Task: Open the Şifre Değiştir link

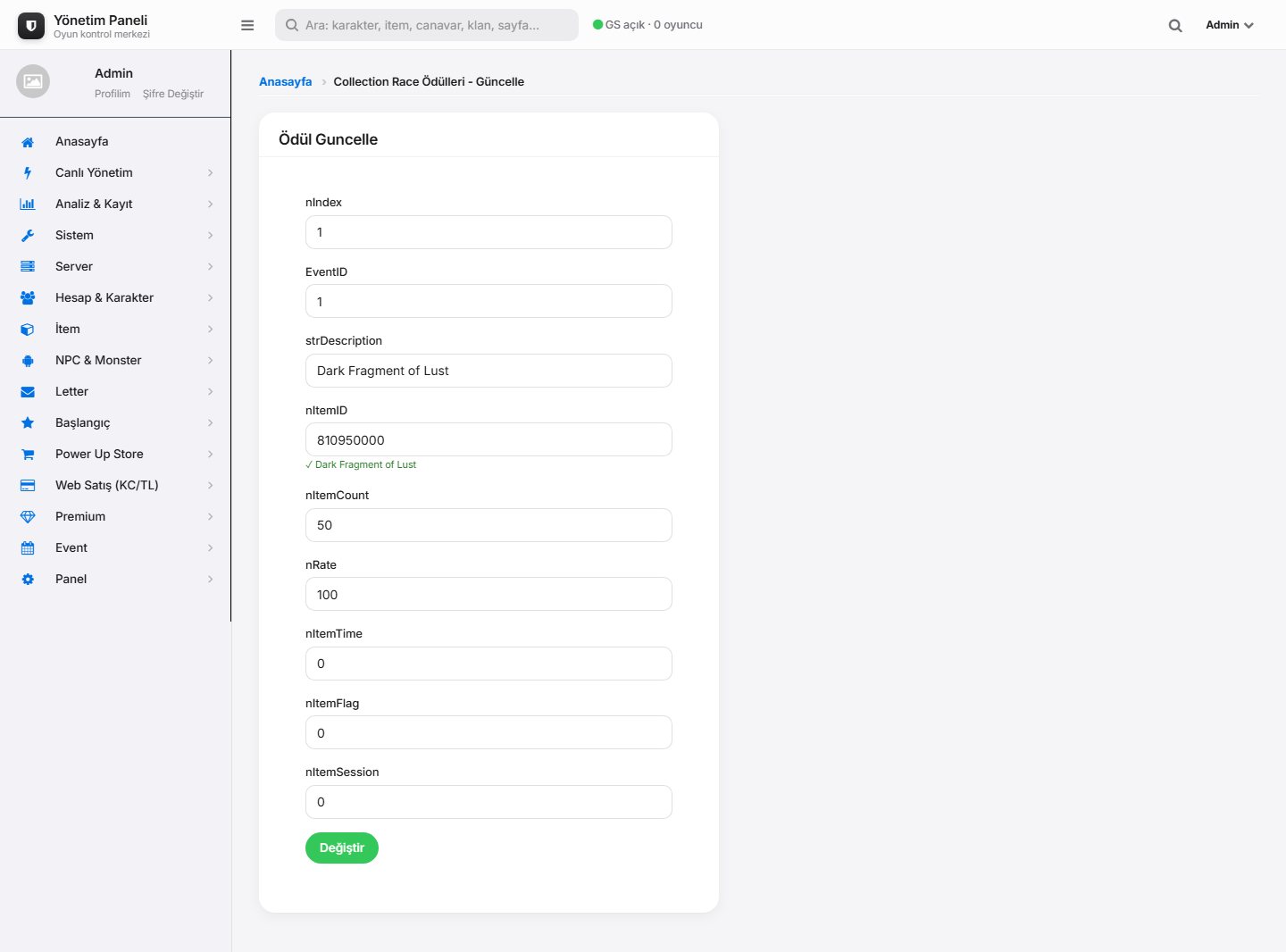Action: [x=173, y=94]
